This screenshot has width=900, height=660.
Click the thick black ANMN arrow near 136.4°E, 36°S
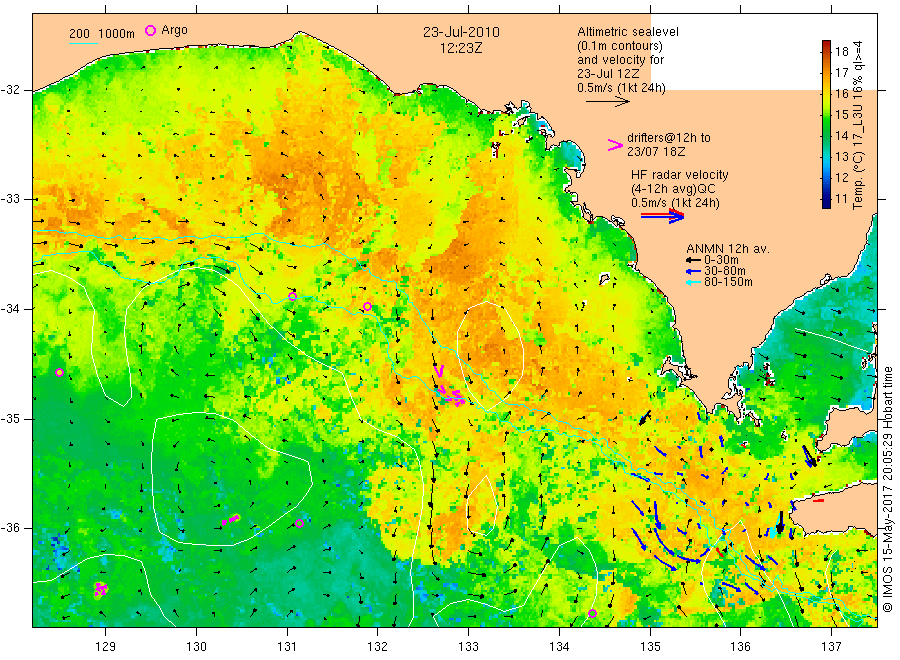tap(780, 521)
